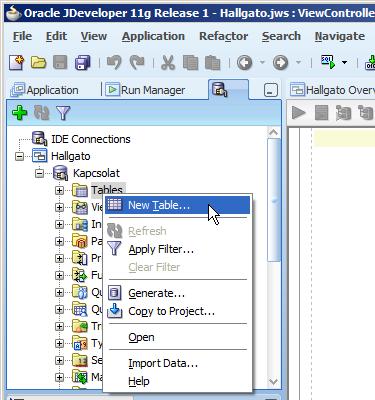Image resolution: width=375 pixels, height=400 pixels.
Task: Select the Kapcsolat connection node
Action: pyautogui.click(x=96, y=173)
